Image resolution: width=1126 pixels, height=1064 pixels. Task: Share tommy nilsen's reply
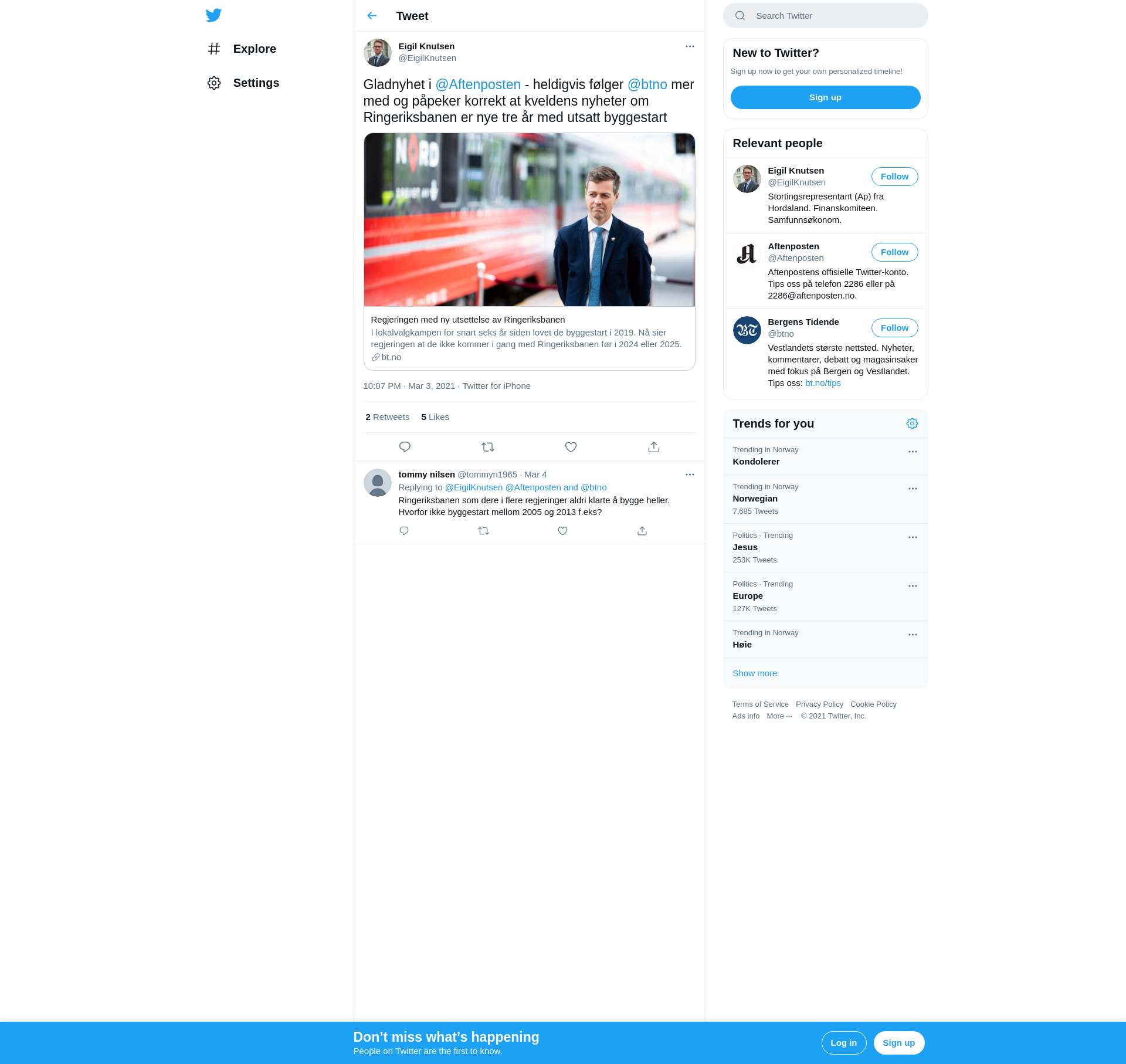(642, 531)
